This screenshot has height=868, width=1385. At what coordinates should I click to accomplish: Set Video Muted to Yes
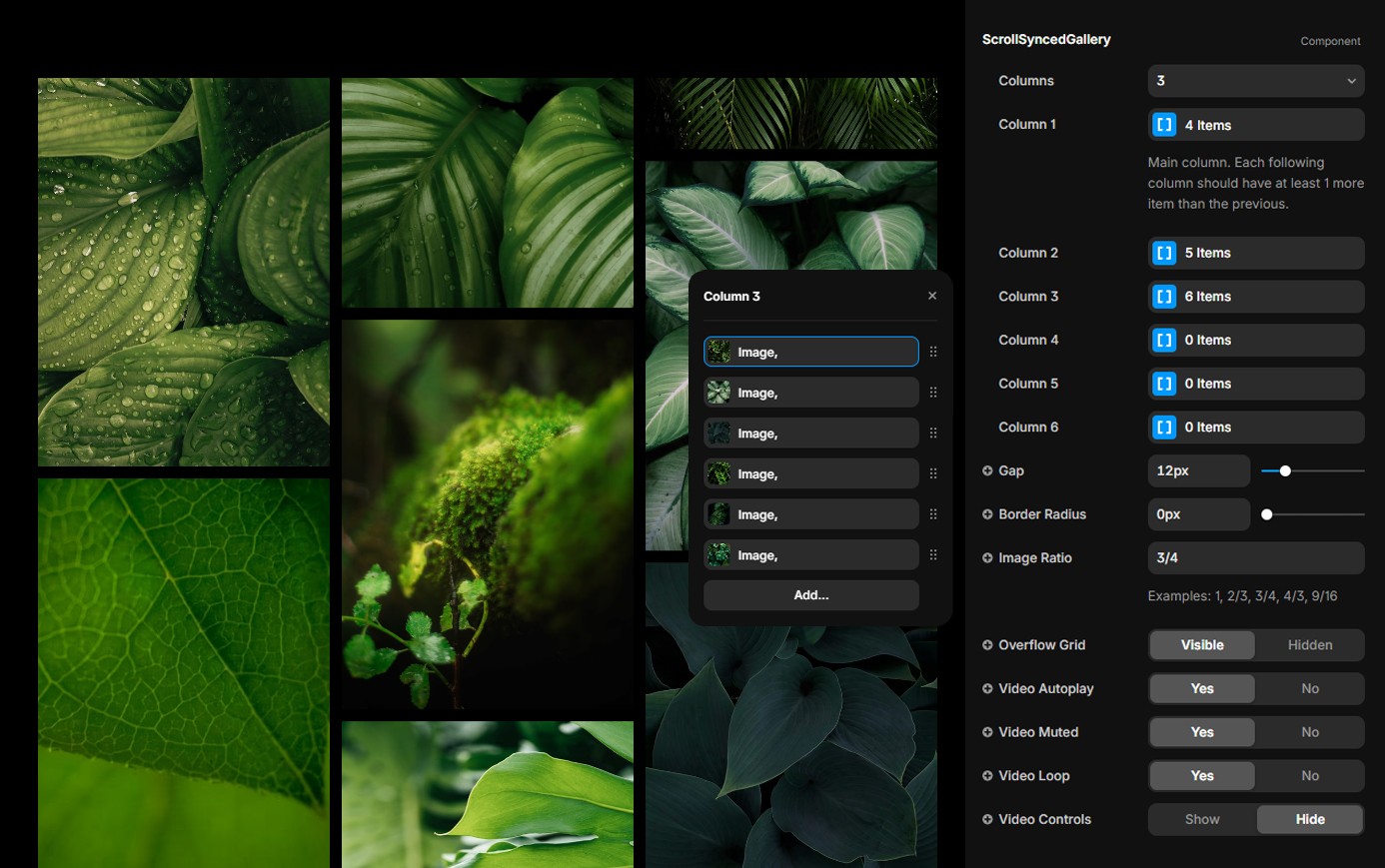[x=1202, y=732]
